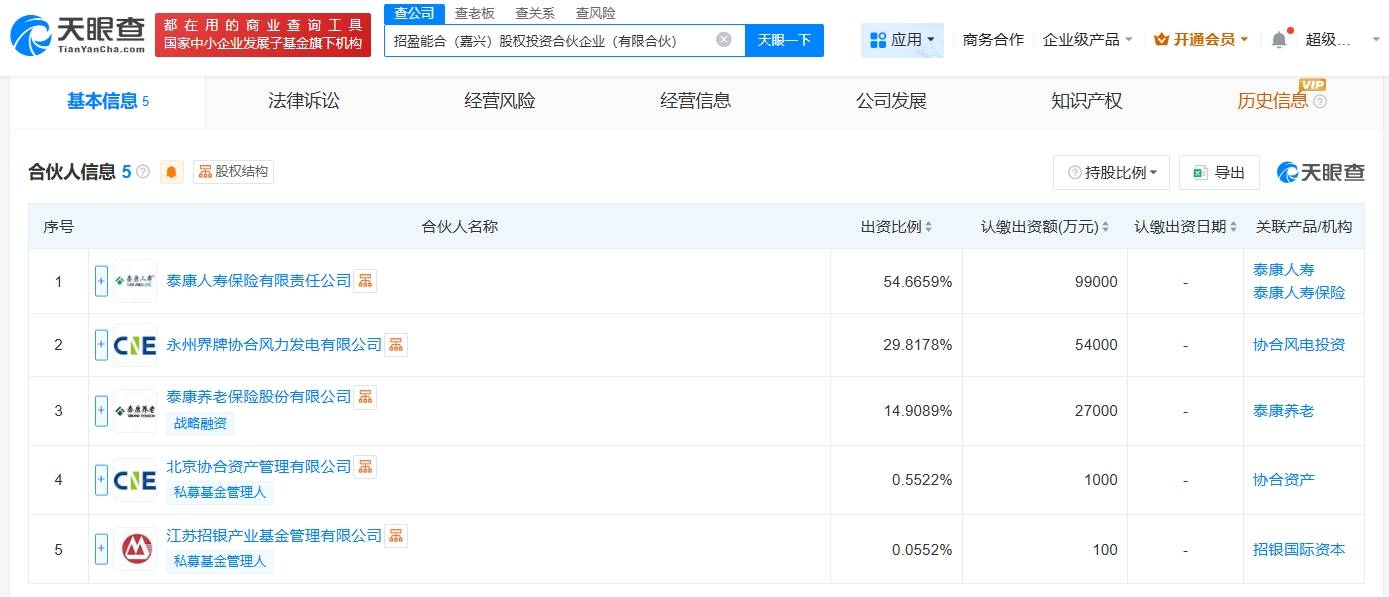Open the 应用 dropdown menu
This screenshot has width=1389, height=597.
[902, 40]
